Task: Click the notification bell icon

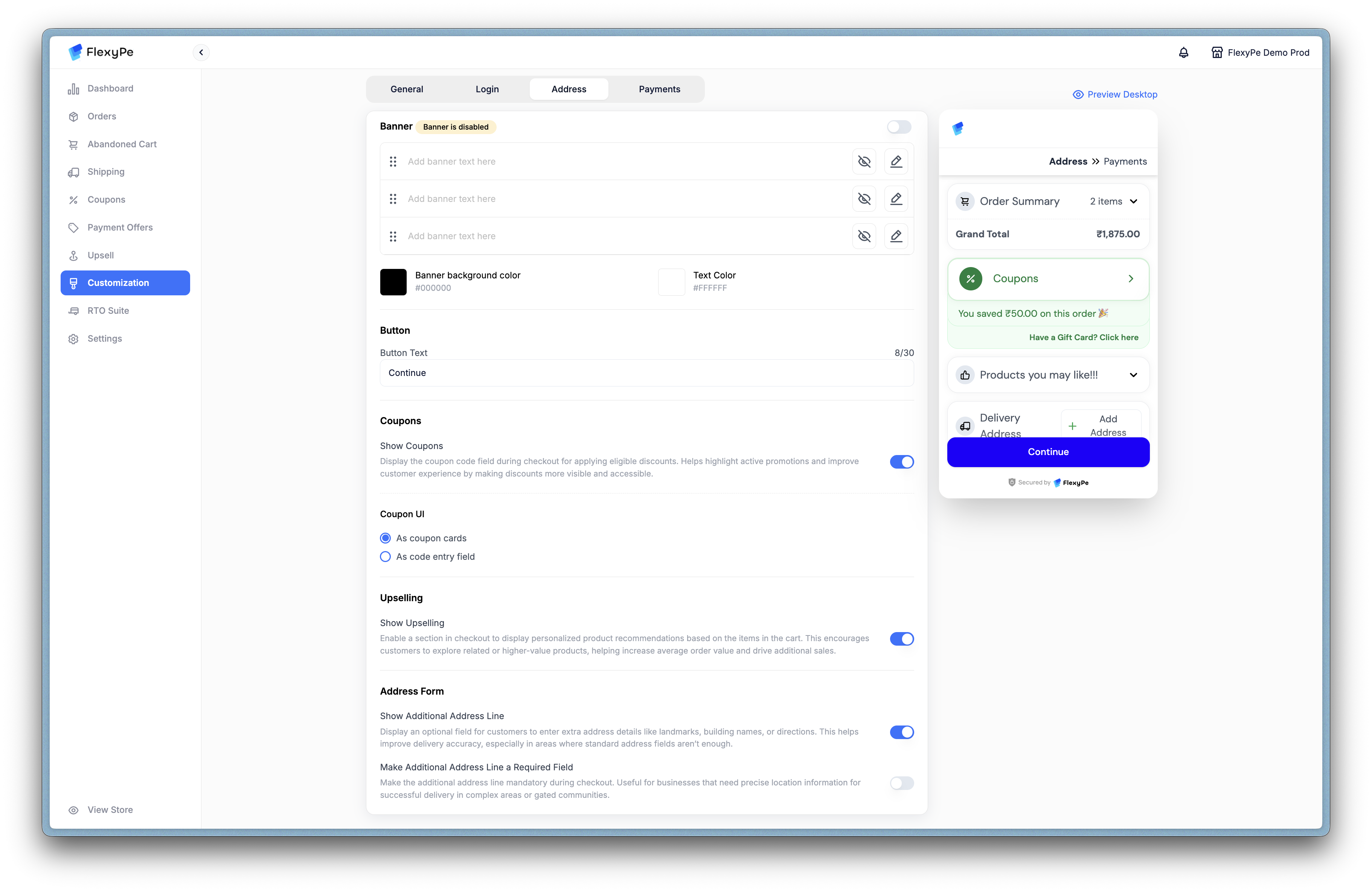Action: [x=1183, y=52]
